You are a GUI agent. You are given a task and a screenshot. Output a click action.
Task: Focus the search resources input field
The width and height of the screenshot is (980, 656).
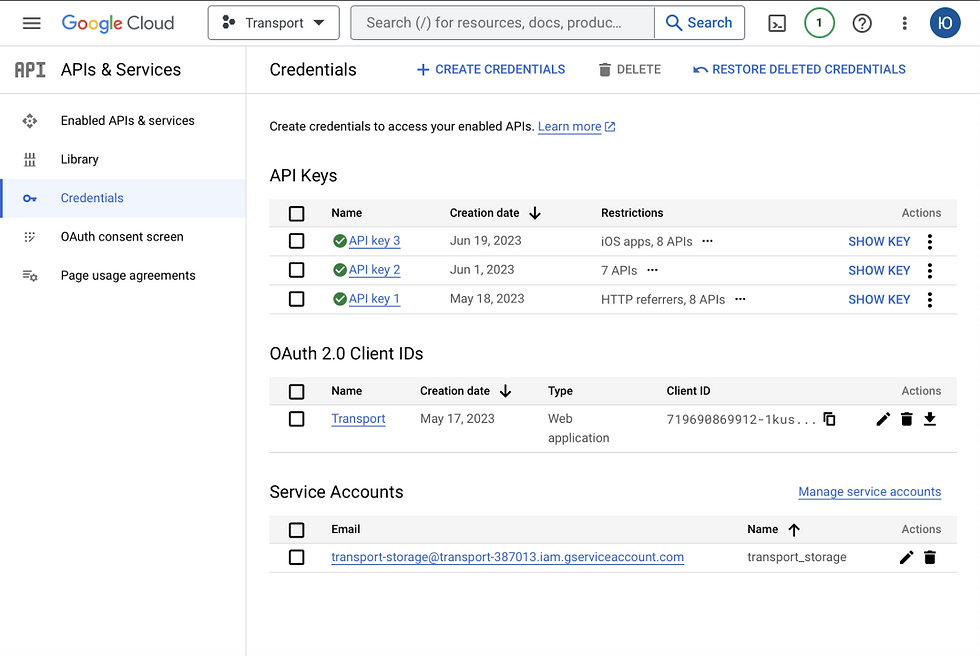[x=502, y=23]
